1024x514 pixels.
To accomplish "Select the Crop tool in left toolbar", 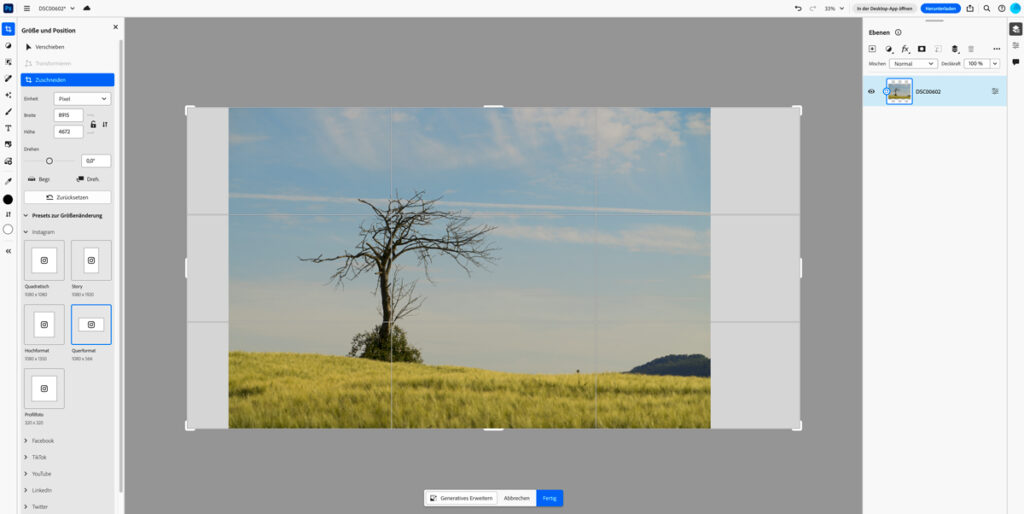I will click(8, 29).
